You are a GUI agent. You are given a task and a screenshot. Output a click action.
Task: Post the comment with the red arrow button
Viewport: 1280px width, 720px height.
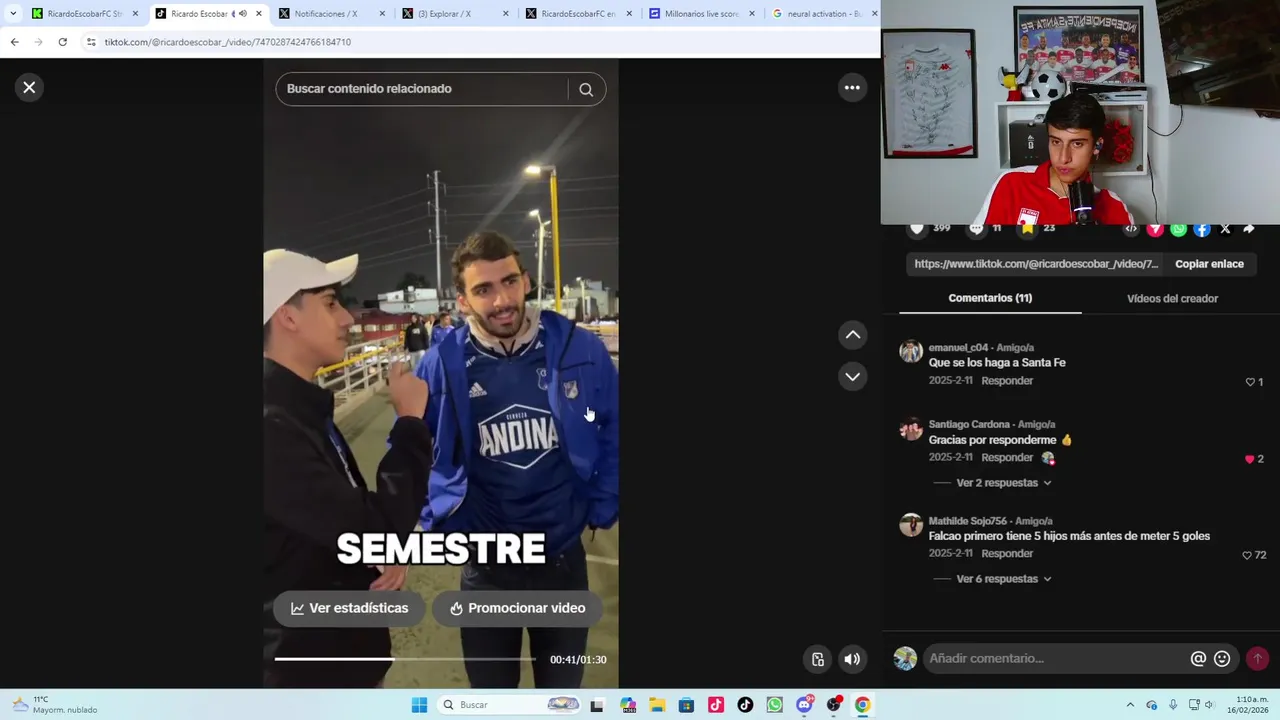click(x=1258, y=658)
